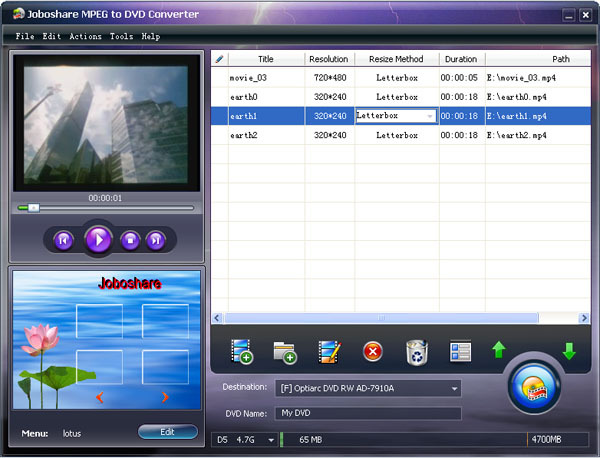Skip to previous clip in preview
Image resolution: width=600 pixels, height=458 pixels.
tap(64, 241)
